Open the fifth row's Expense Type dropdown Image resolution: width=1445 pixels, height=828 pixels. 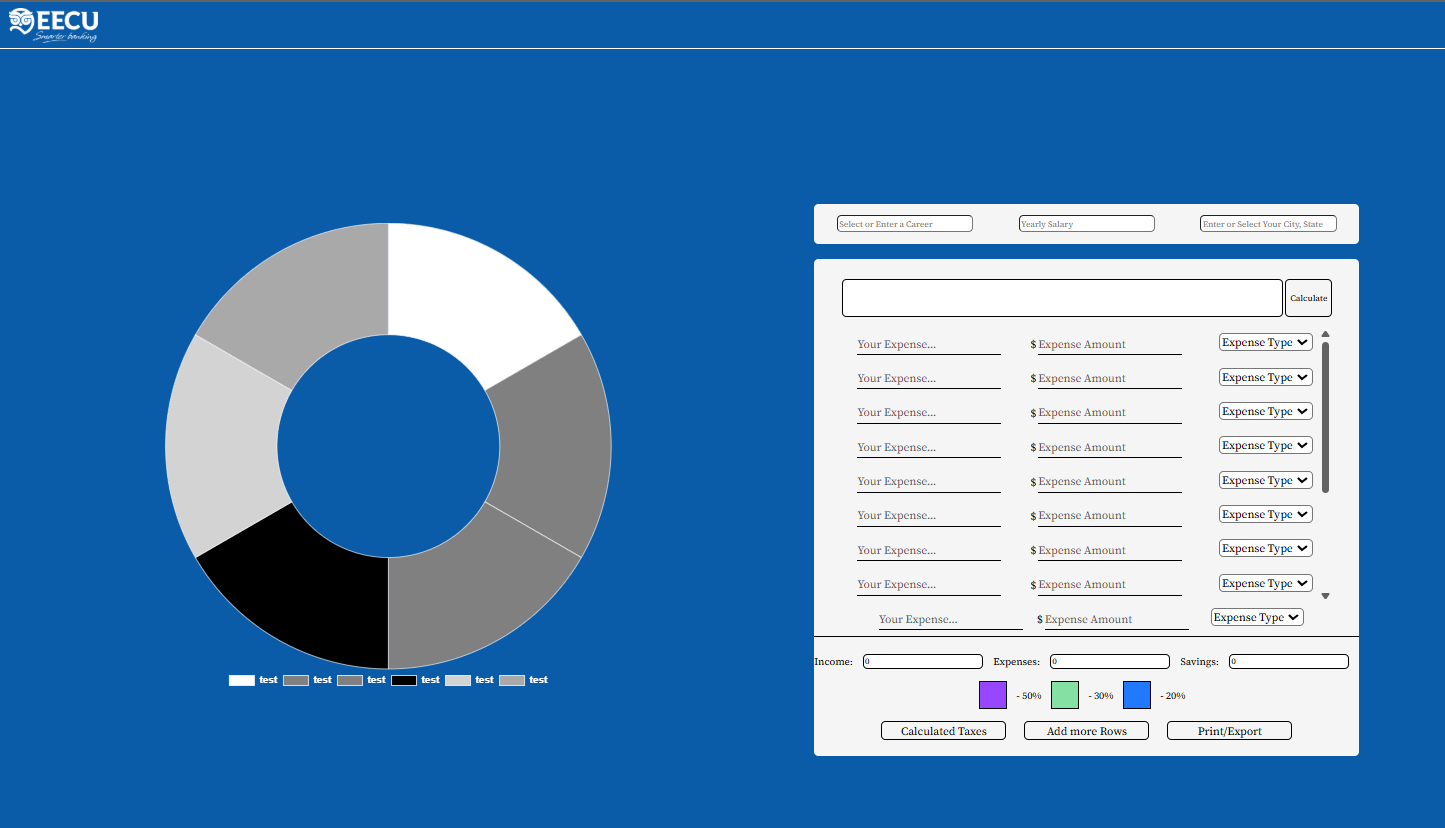pyautogui.click(x=1265, y=480)
